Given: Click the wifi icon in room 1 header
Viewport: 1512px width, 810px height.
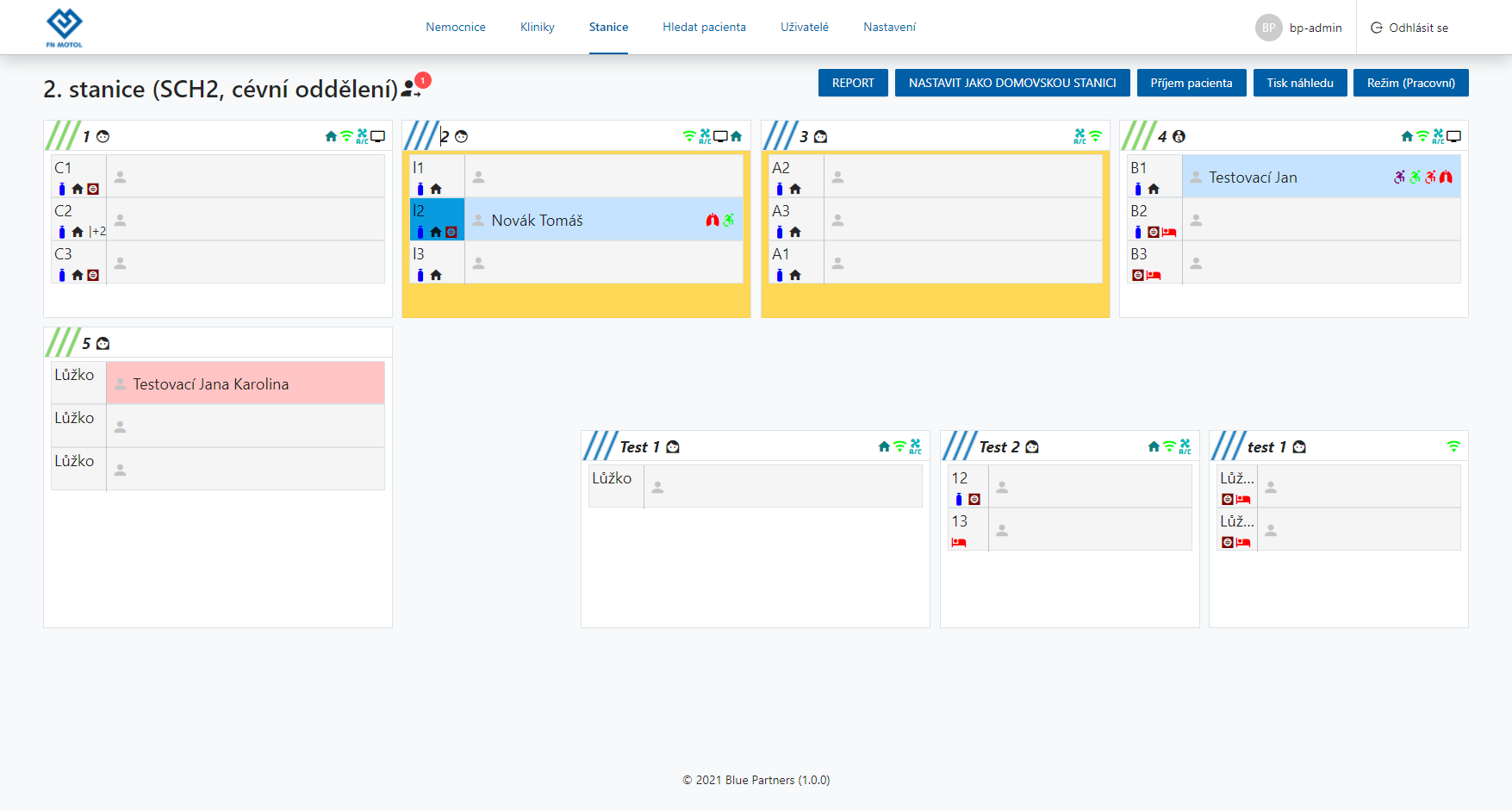Looking at the screenshot, I should pos(346,136).
